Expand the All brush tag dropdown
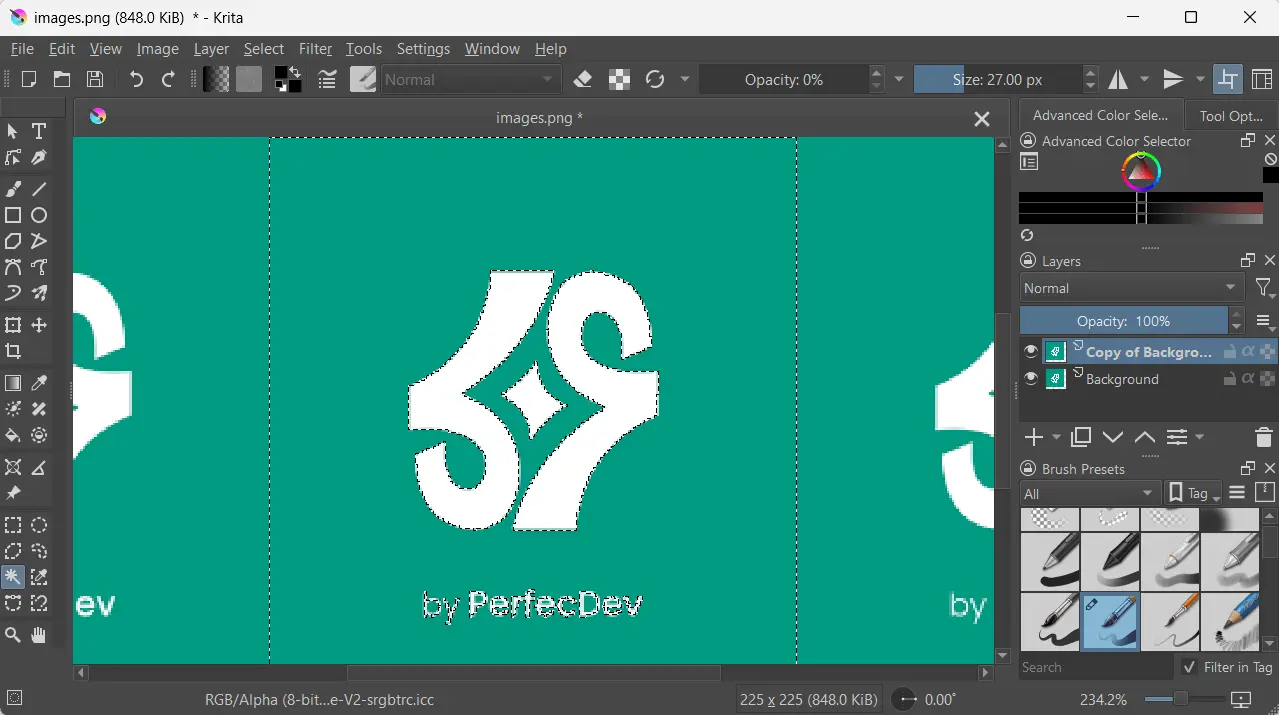 [x=1089, y=494]
